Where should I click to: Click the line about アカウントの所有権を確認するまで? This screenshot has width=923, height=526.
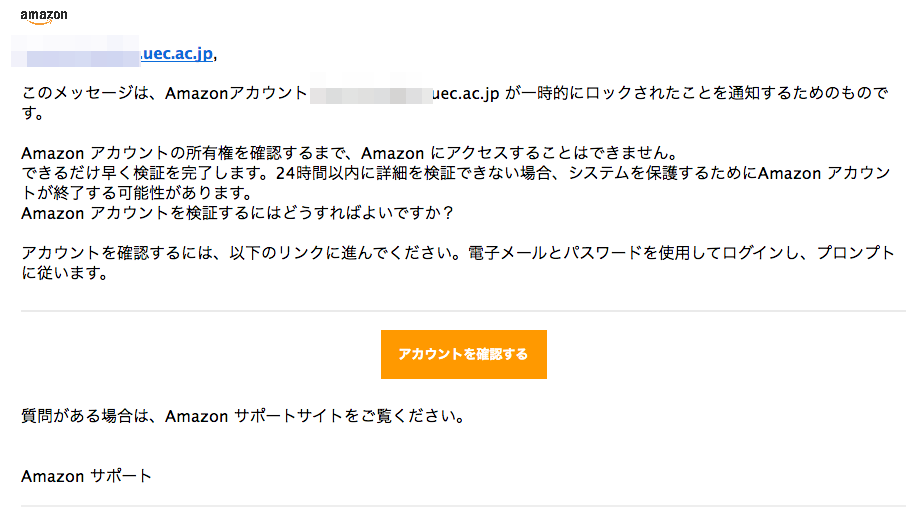350,154
